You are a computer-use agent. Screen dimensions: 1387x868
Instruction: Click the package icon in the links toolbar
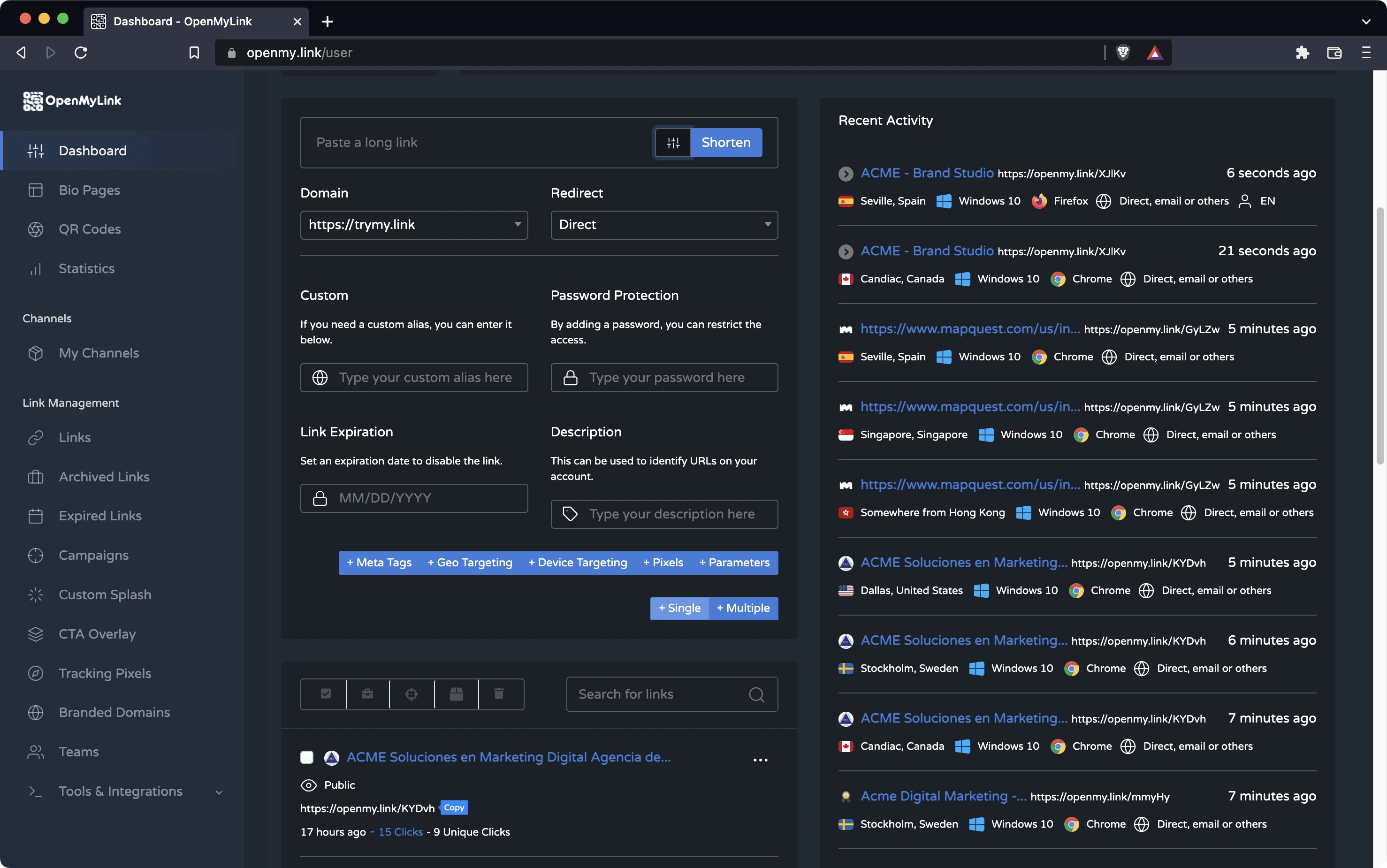tap(455, 693)
